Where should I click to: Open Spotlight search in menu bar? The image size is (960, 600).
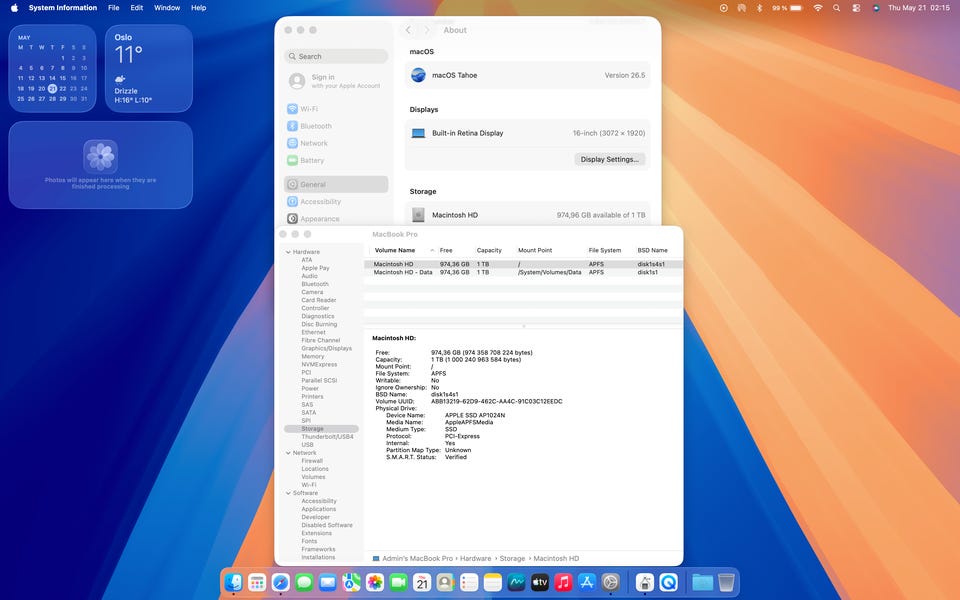coord(836,8)
